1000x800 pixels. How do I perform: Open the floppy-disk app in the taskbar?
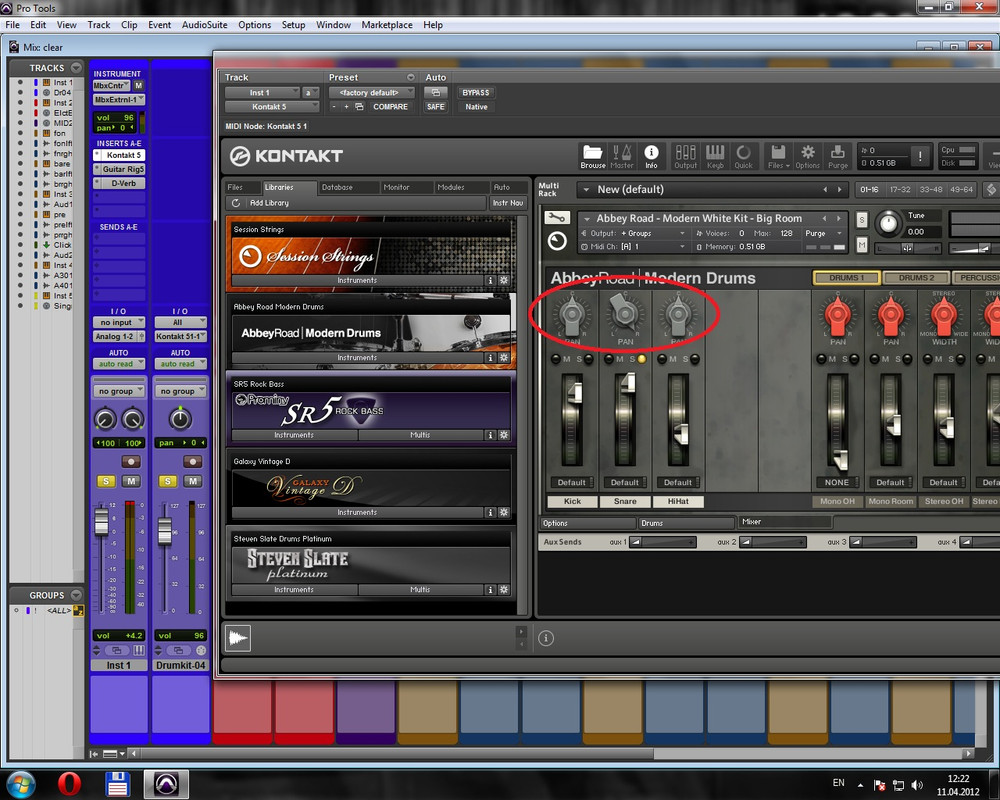tap(117, 784)
